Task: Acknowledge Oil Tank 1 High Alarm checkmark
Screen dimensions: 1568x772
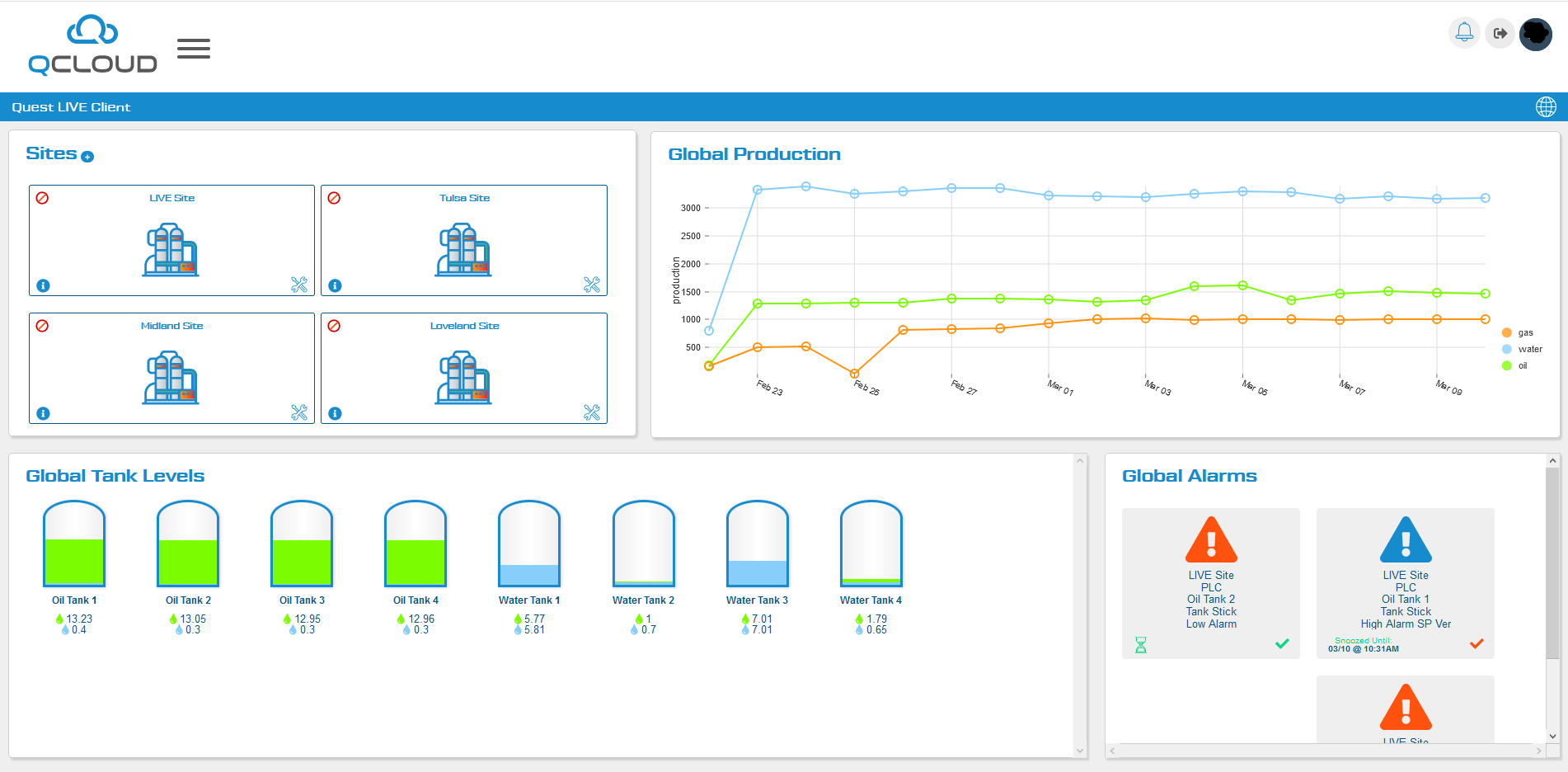Action: click(1476, 643)
